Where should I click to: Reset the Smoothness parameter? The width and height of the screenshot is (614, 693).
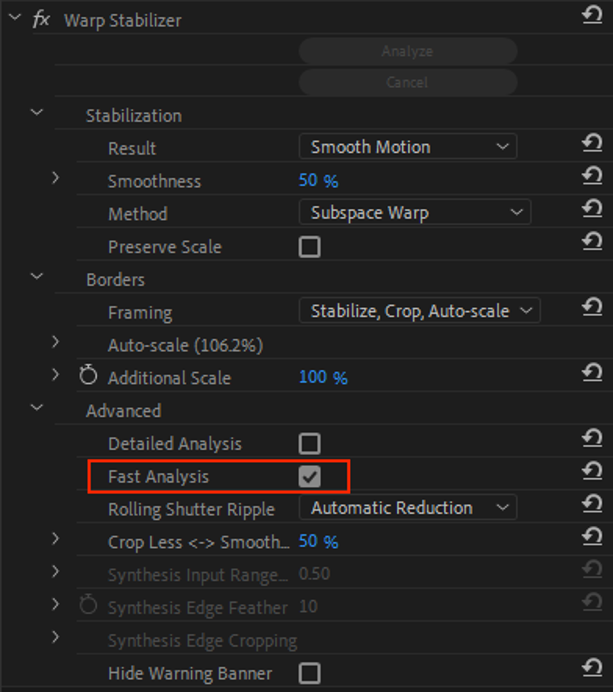tap(592, 175)
